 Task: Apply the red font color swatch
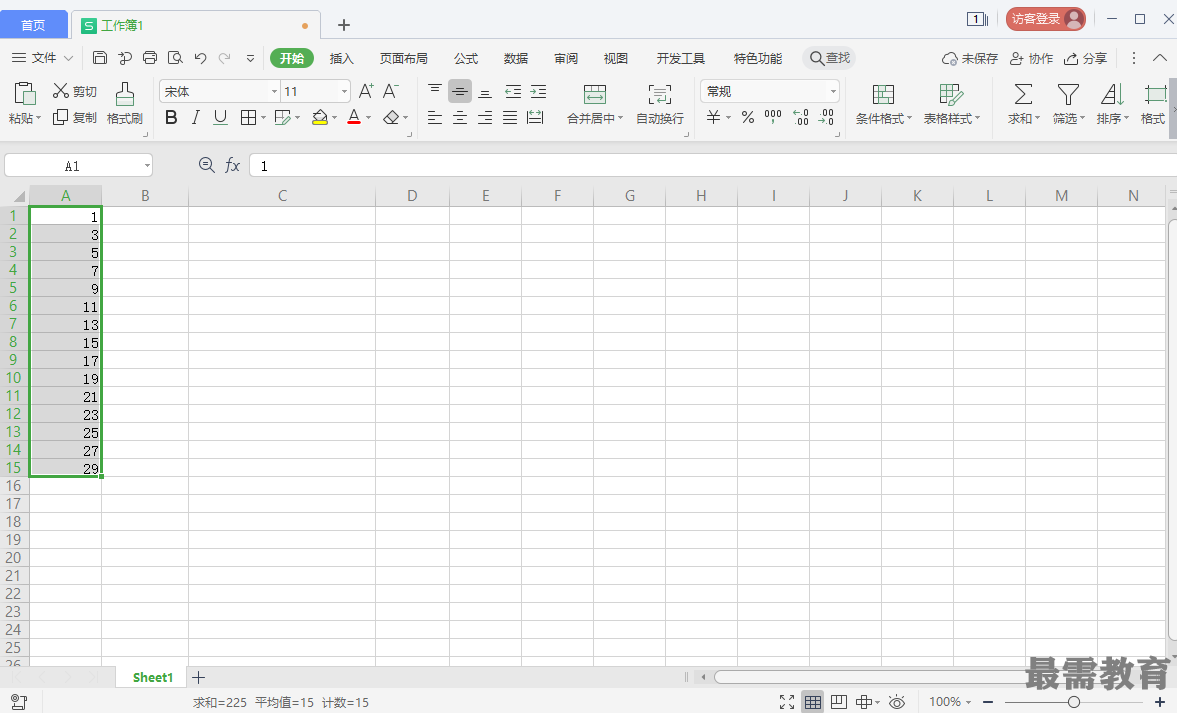coord(354,117)
